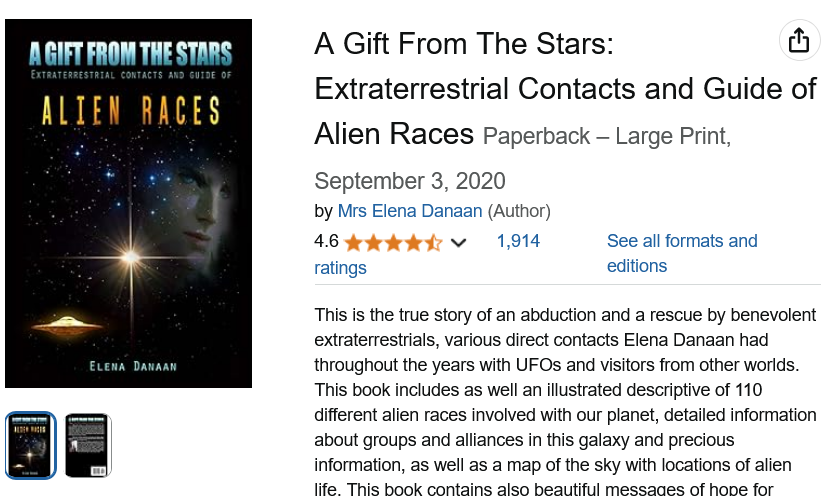Click the (Author) role label
Image resolution: width=832 pixels, height=496 pixels.
coord(519,211)
